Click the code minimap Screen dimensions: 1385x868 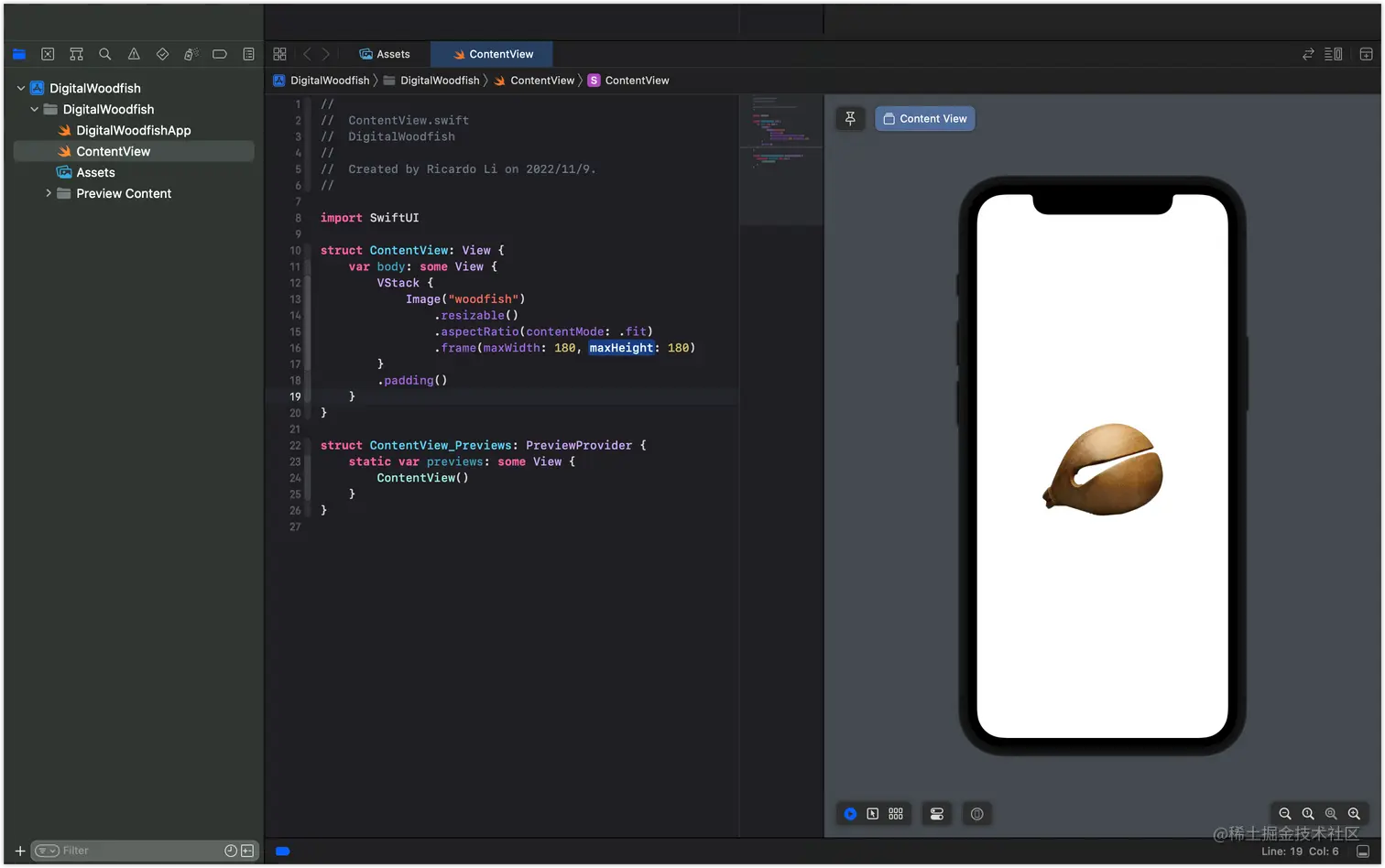(x=780, y=133)
